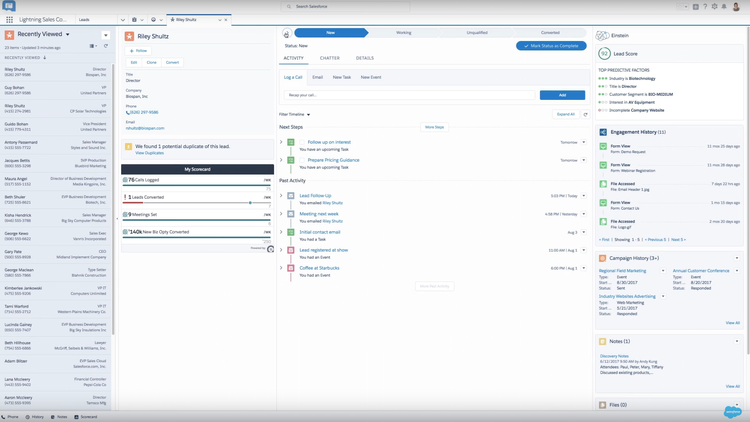Open the Leads navigation dropdown arrow
This screenshot has height=422, width=750.
pyautogui.click(x=122, y=20)
